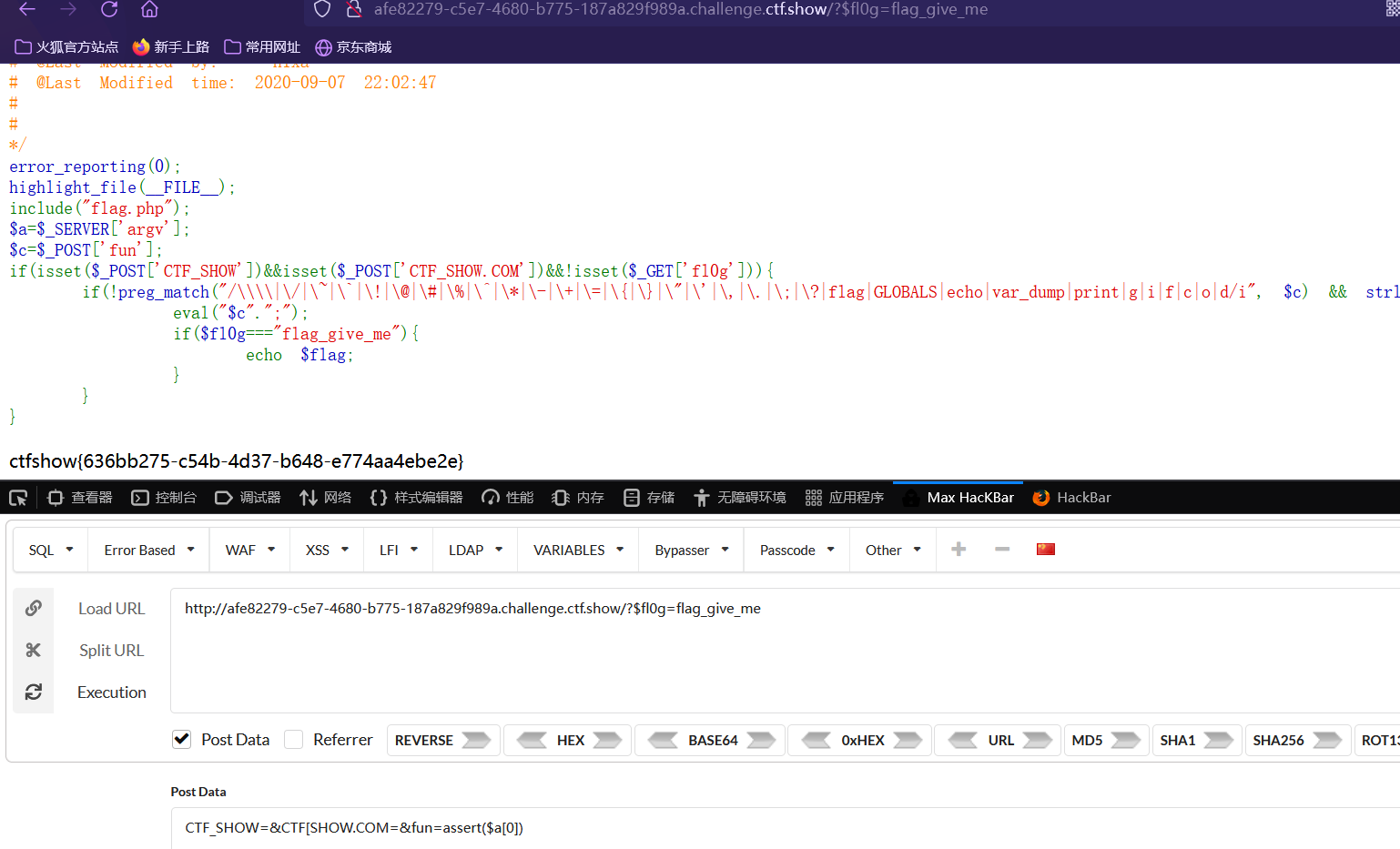The height and width of the screenshot is (849, 1400).
Task: Switch to the 内存 memory tab
Action: pos(578,498)
